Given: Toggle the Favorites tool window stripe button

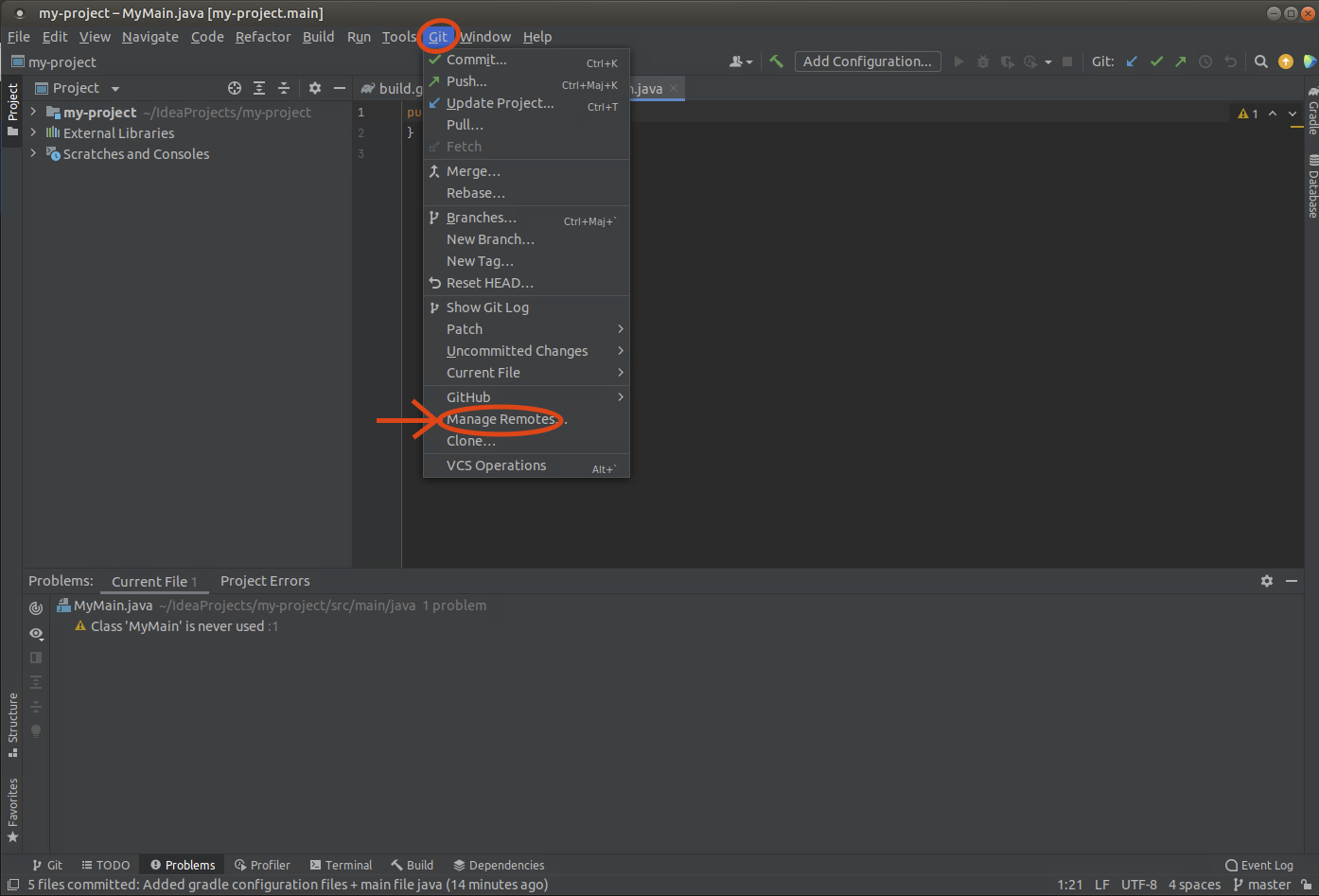Looking at the screenshot, I should pyautogui.click(x=12, y=810).
